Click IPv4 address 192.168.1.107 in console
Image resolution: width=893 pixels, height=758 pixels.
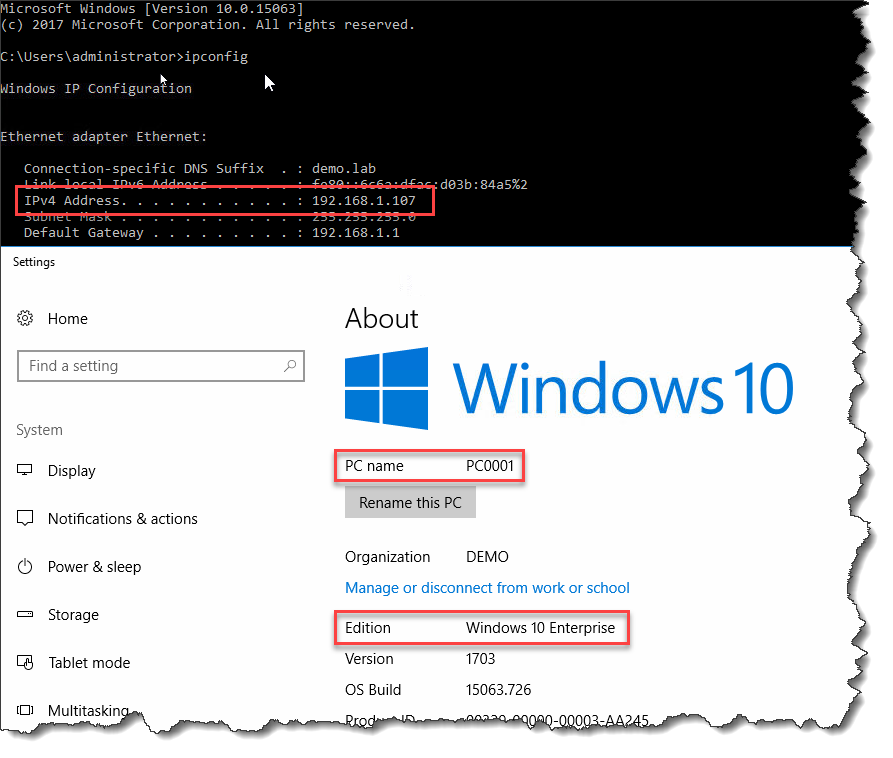[x=364, y=200]
